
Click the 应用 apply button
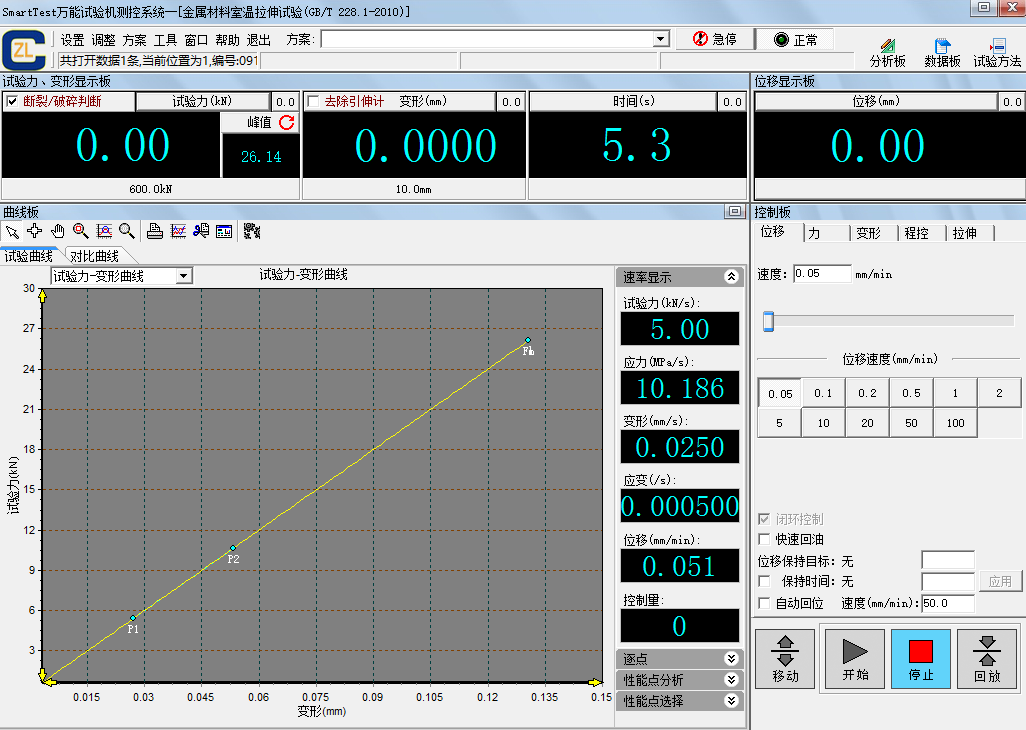coord(1000,581)
